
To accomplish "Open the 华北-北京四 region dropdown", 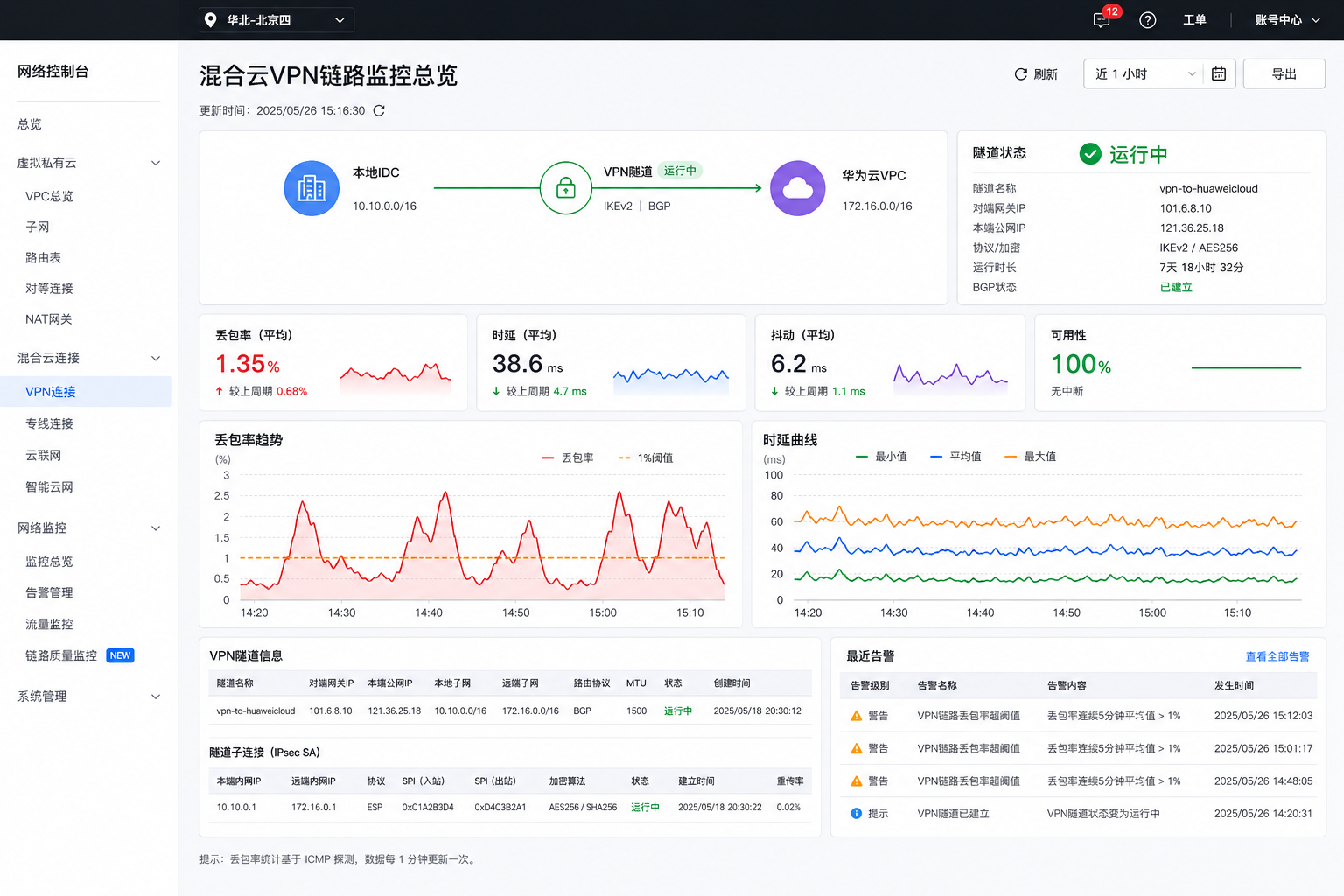I will tap(276, 19).
